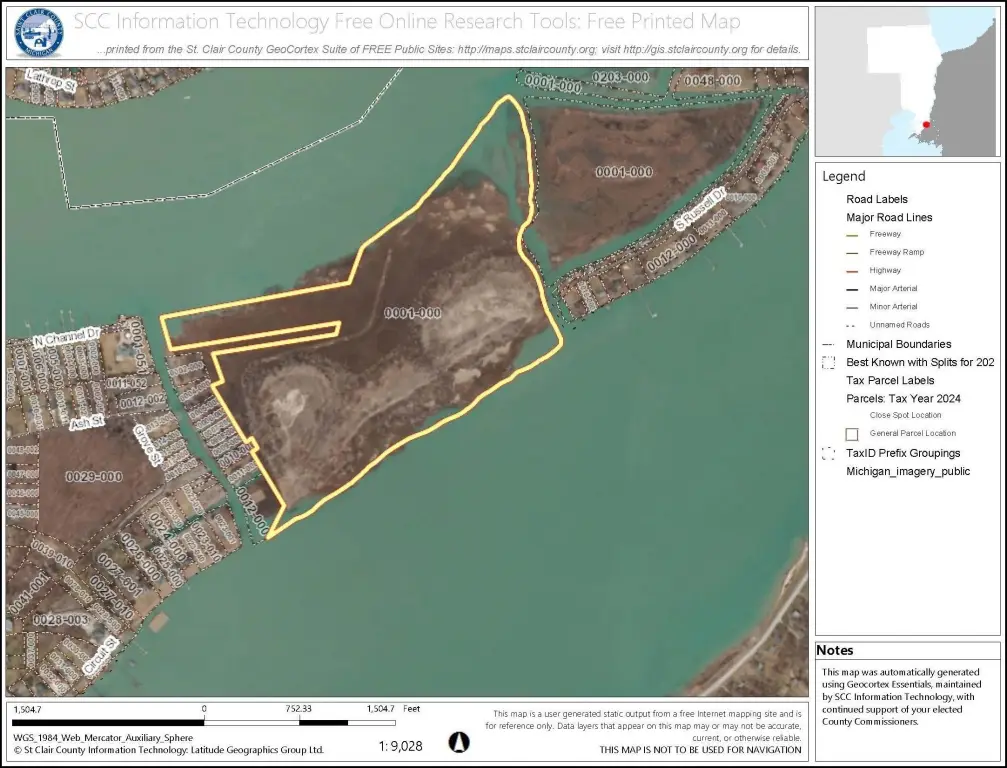1007x768 pixels.
Task: Click the Highway line symbol in legend
Action: pyautogui.click(x=852, y=270)
